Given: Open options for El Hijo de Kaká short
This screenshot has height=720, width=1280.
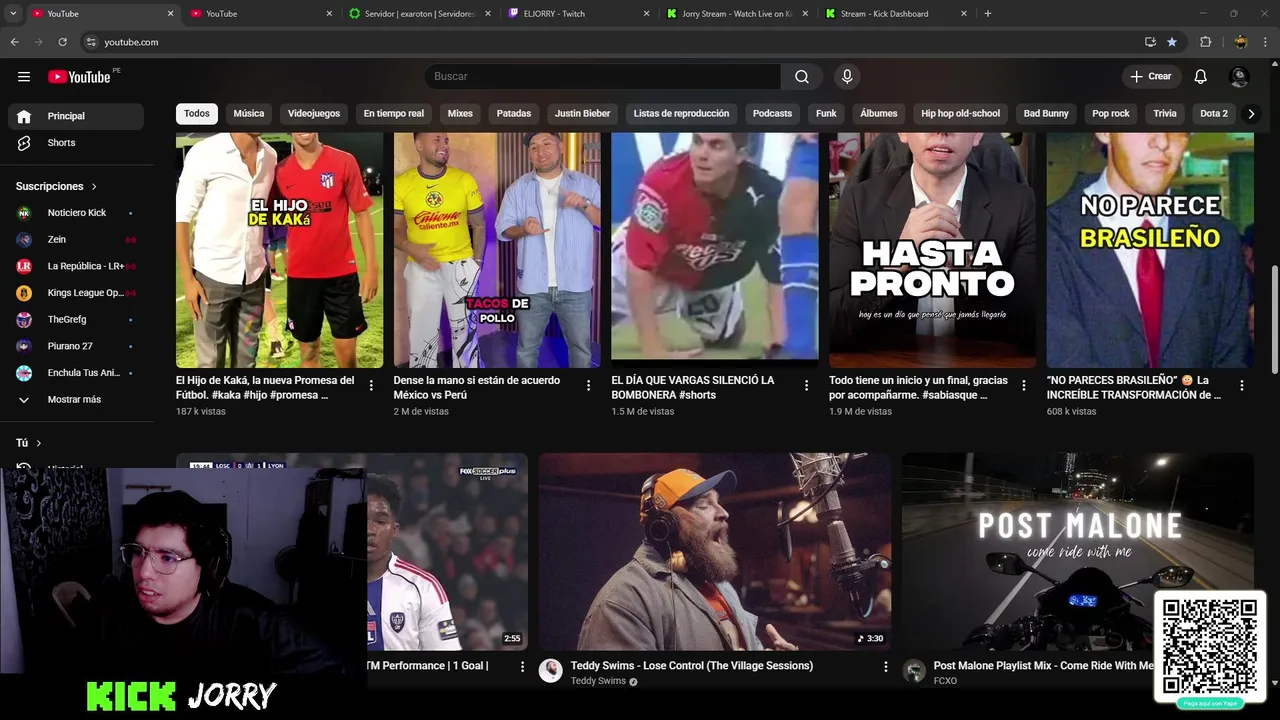Looking at the screenshot, I should tap(371, 385).
